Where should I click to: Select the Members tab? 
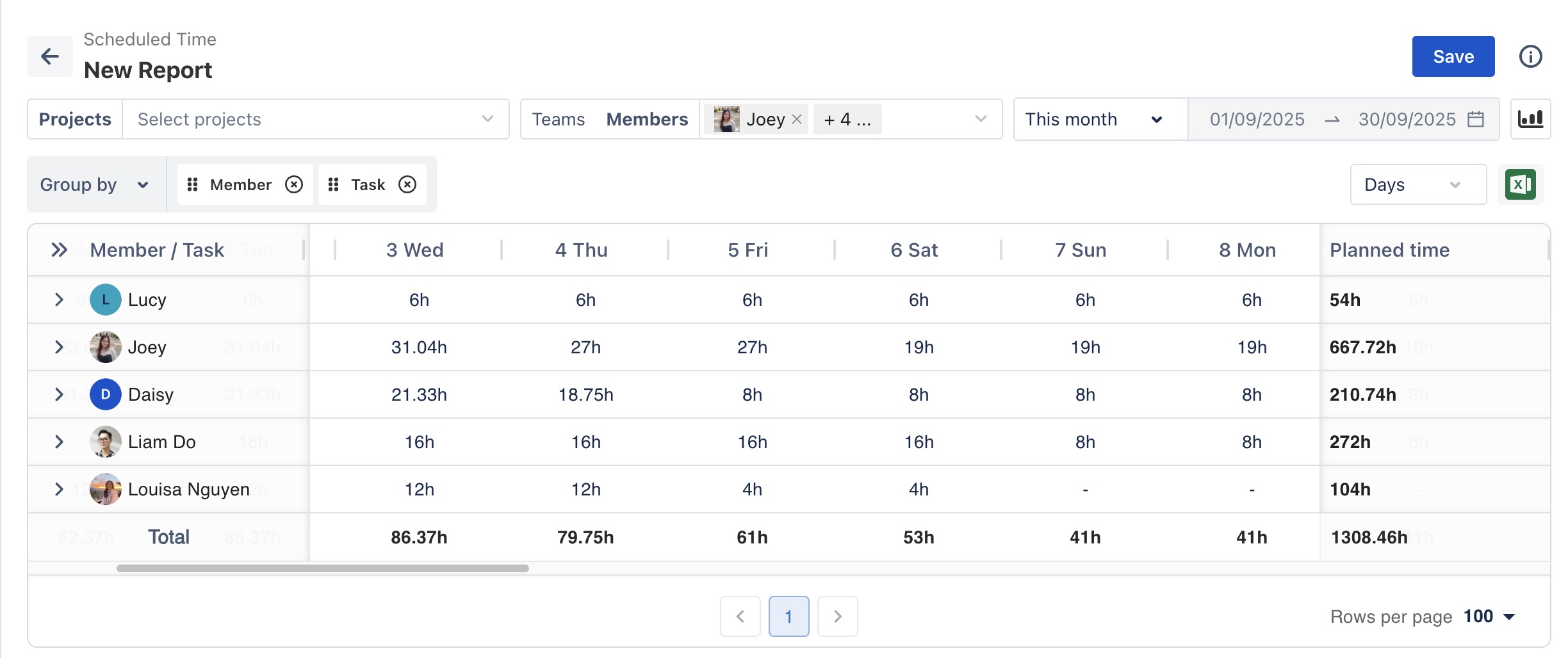click(x=647, y=119)
